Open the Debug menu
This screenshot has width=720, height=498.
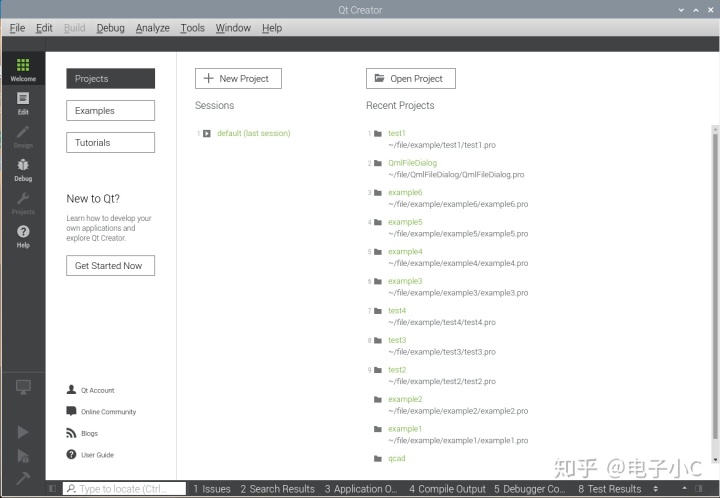pyautogui.click(x=110, y=28)
